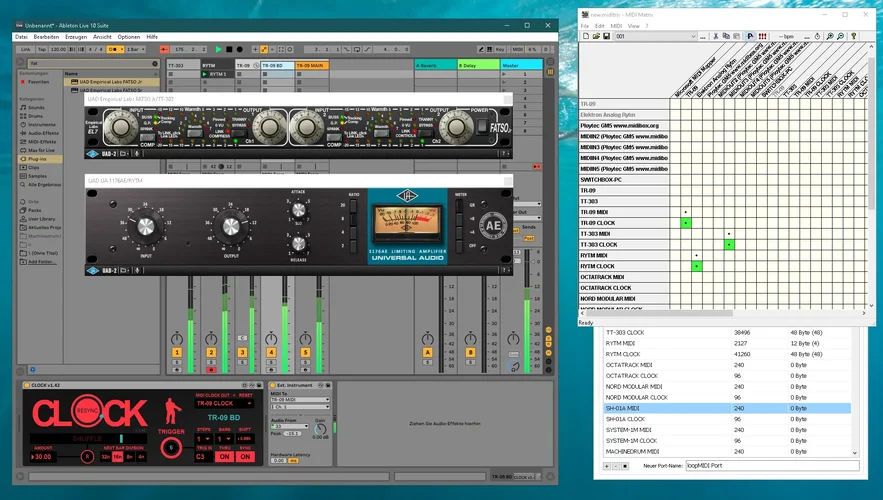Toggle track 2 activator button
This screenshot has width=883, height=500.
[211, 352]
